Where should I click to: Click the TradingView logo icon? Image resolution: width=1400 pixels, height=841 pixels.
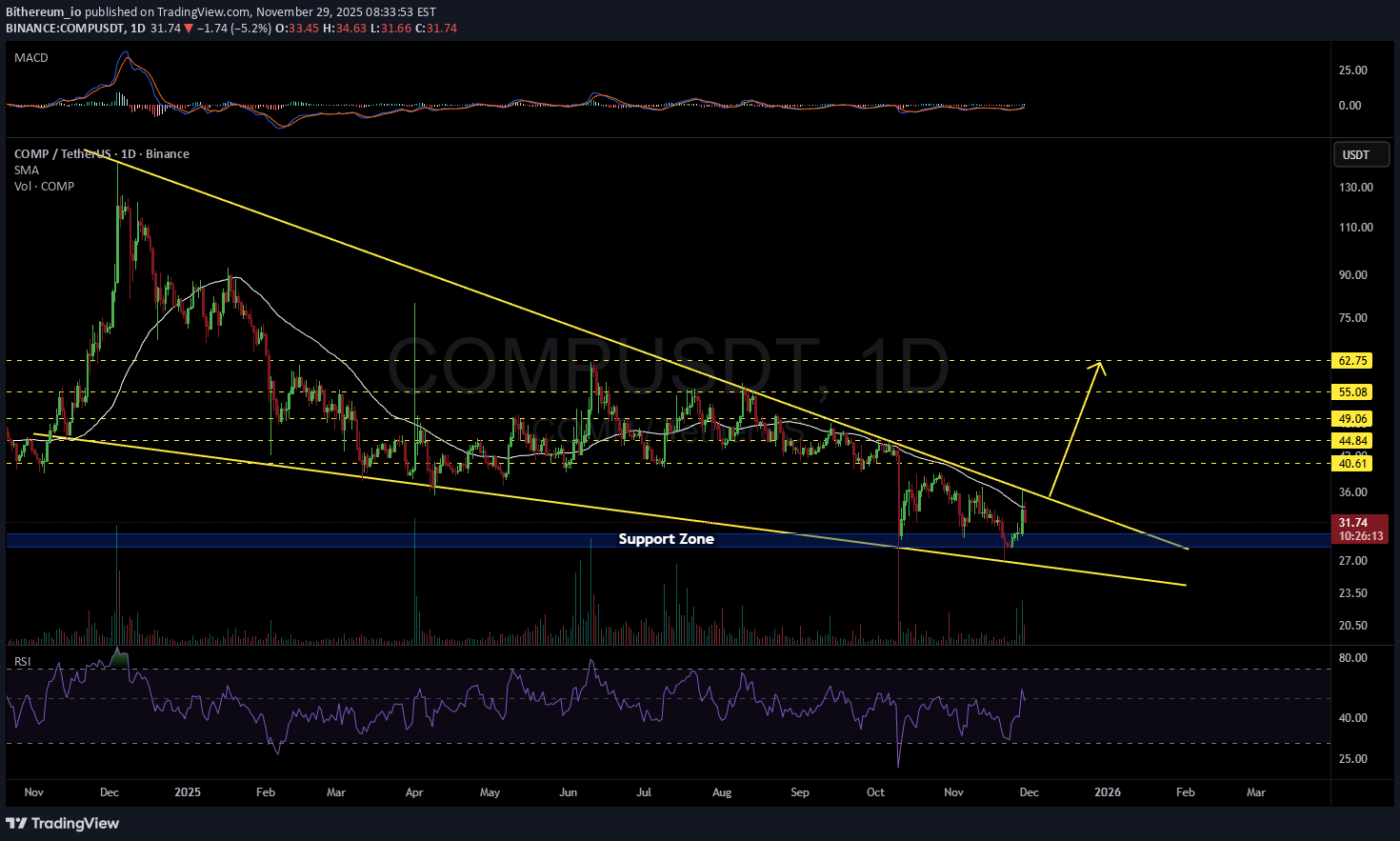click(x=16, y=823)
